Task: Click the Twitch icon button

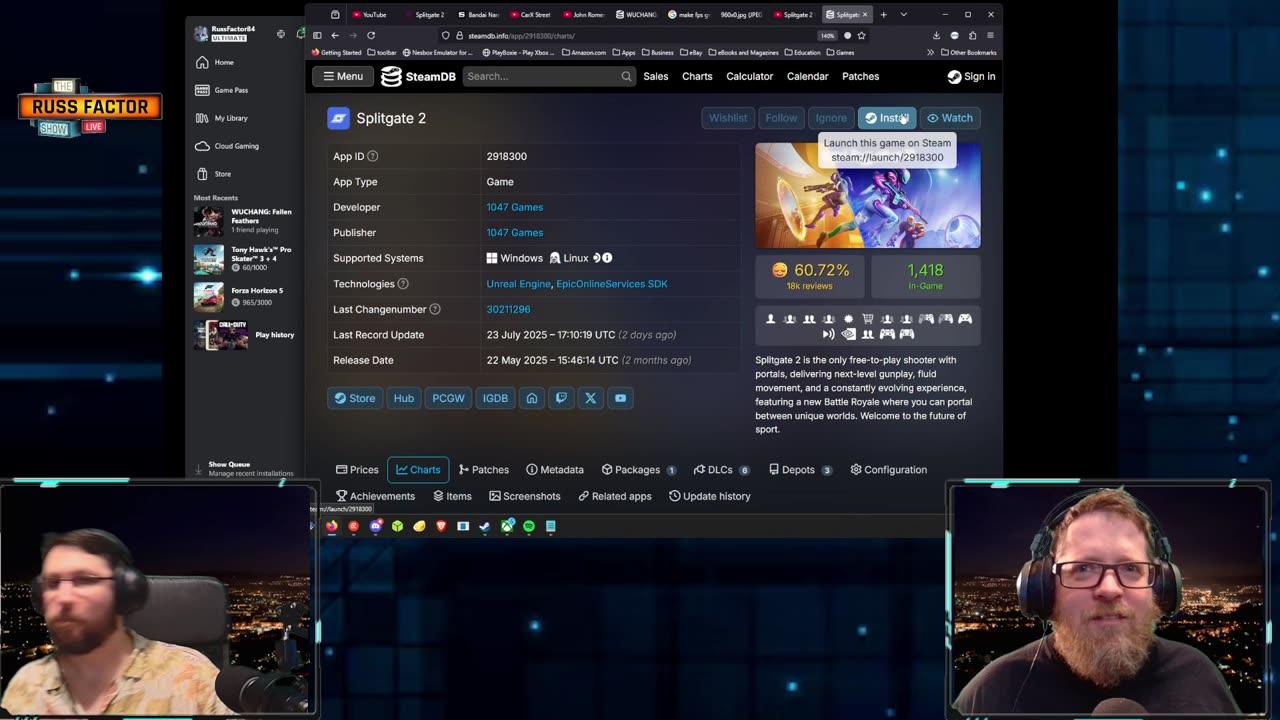Action: coord(561,398)
